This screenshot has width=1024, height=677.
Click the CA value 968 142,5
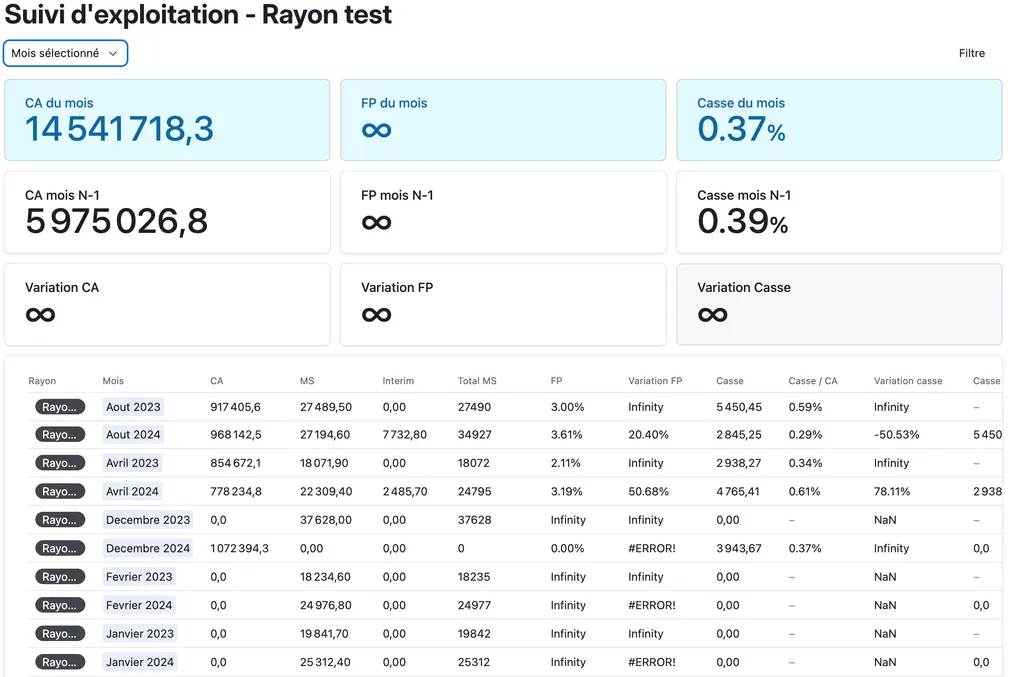pyautogui.click(x=236, y=435)
